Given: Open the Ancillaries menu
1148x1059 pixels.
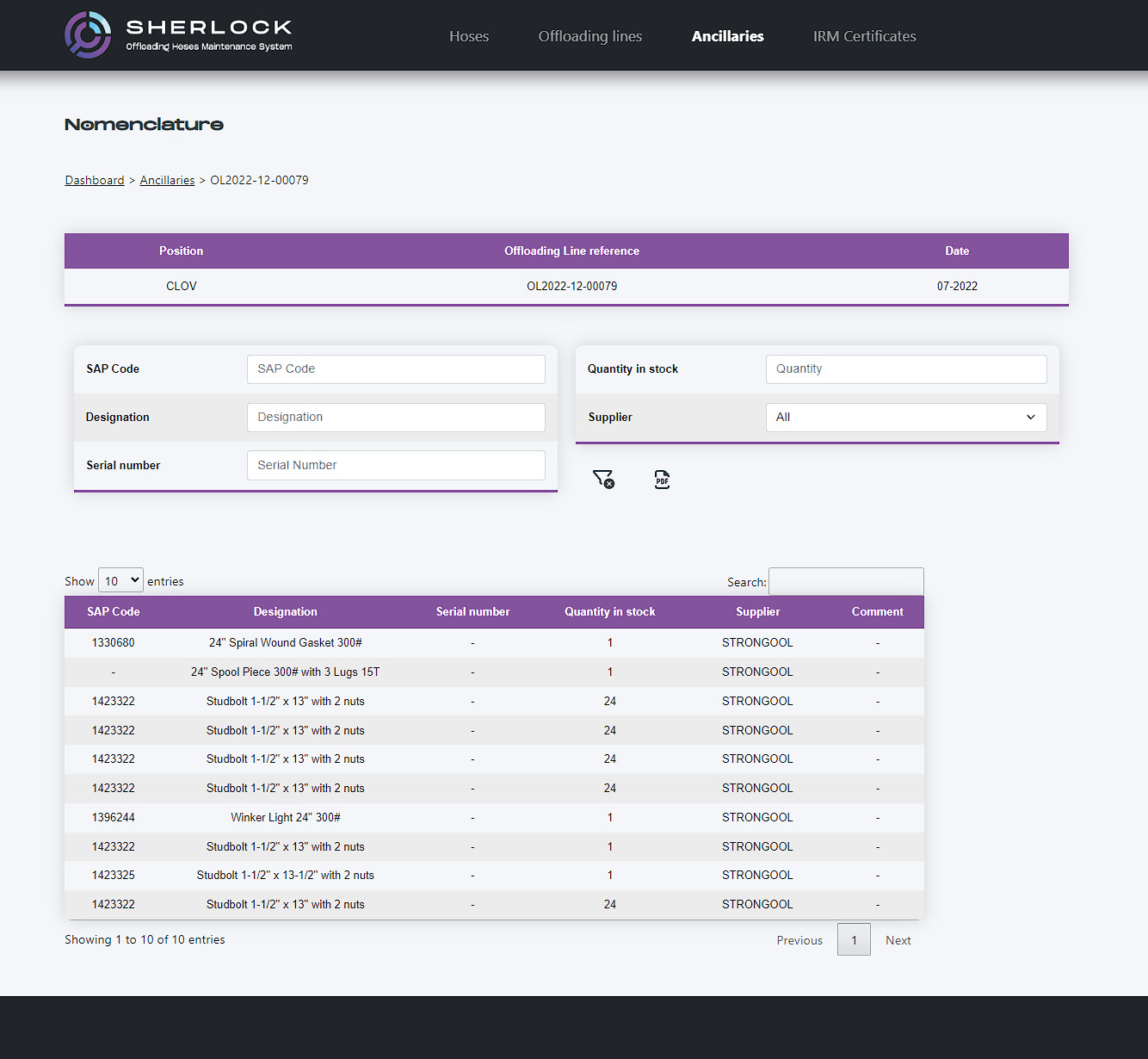Looking at the screenshot, I should point(728,36).
